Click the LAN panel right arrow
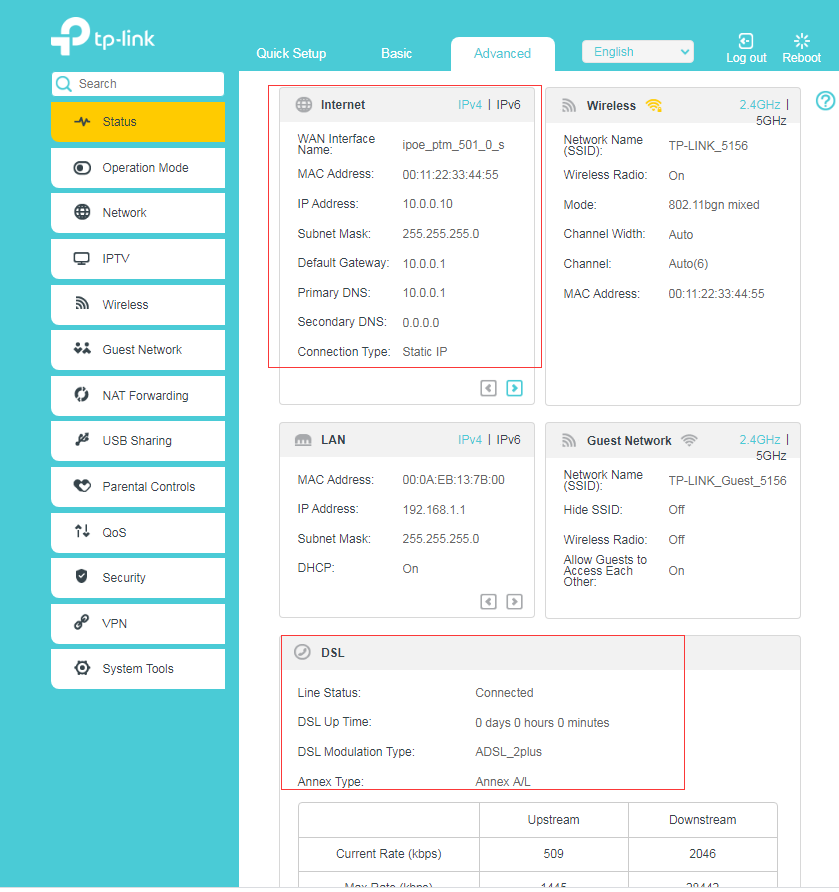Viewport: 839px width, 892px height. click(x=515, y=601)
